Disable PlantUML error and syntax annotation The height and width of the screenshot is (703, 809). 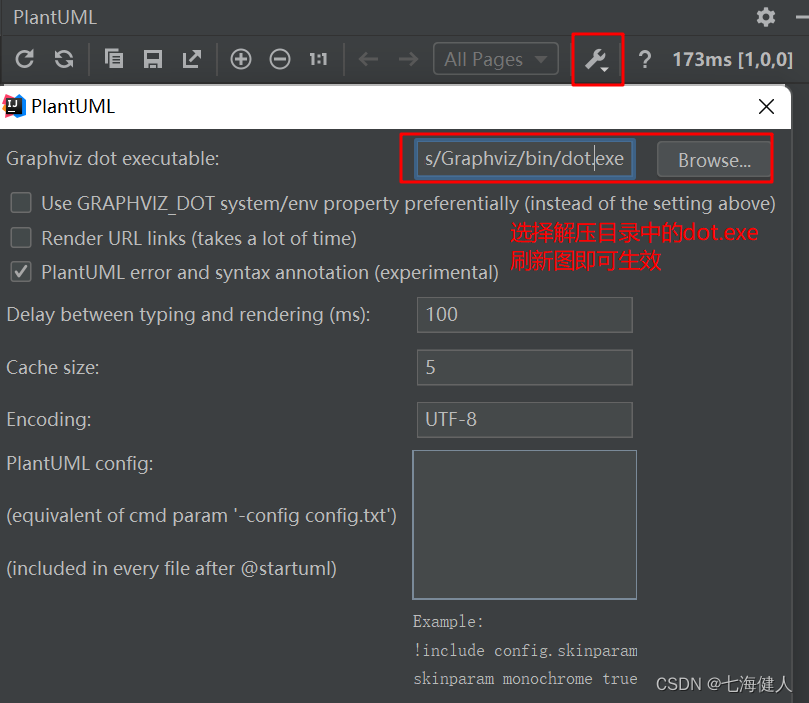20,272
